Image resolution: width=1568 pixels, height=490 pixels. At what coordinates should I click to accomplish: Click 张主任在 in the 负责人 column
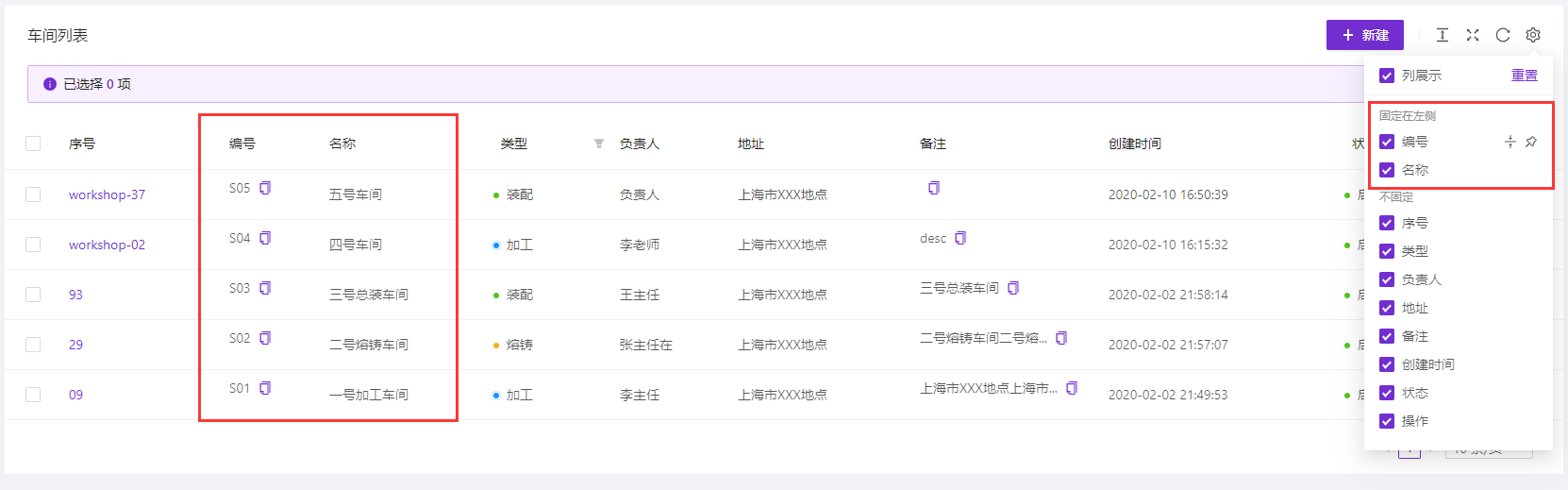[646, 345]
